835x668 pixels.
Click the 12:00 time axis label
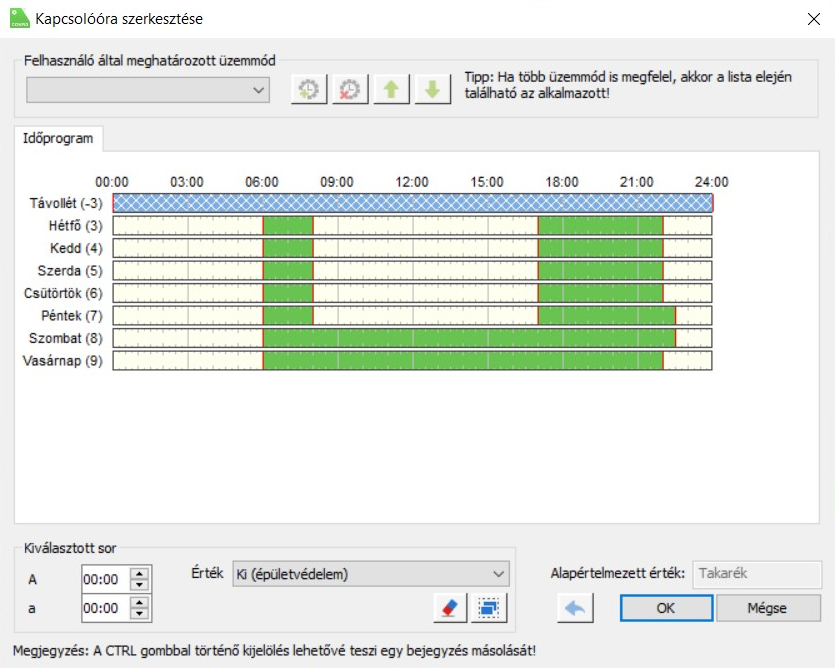[x=412, y=182]
